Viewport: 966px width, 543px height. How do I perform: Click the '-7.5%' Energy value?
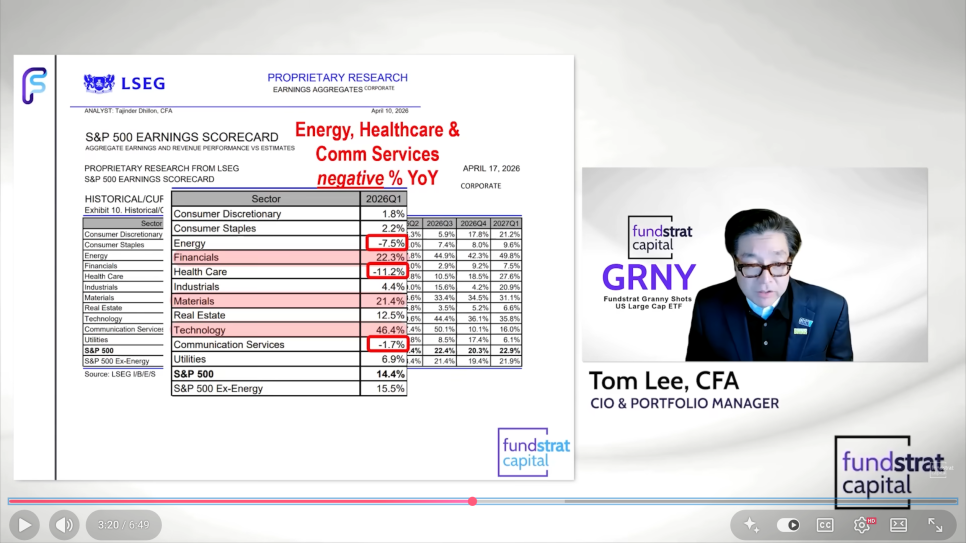(386, 243)
